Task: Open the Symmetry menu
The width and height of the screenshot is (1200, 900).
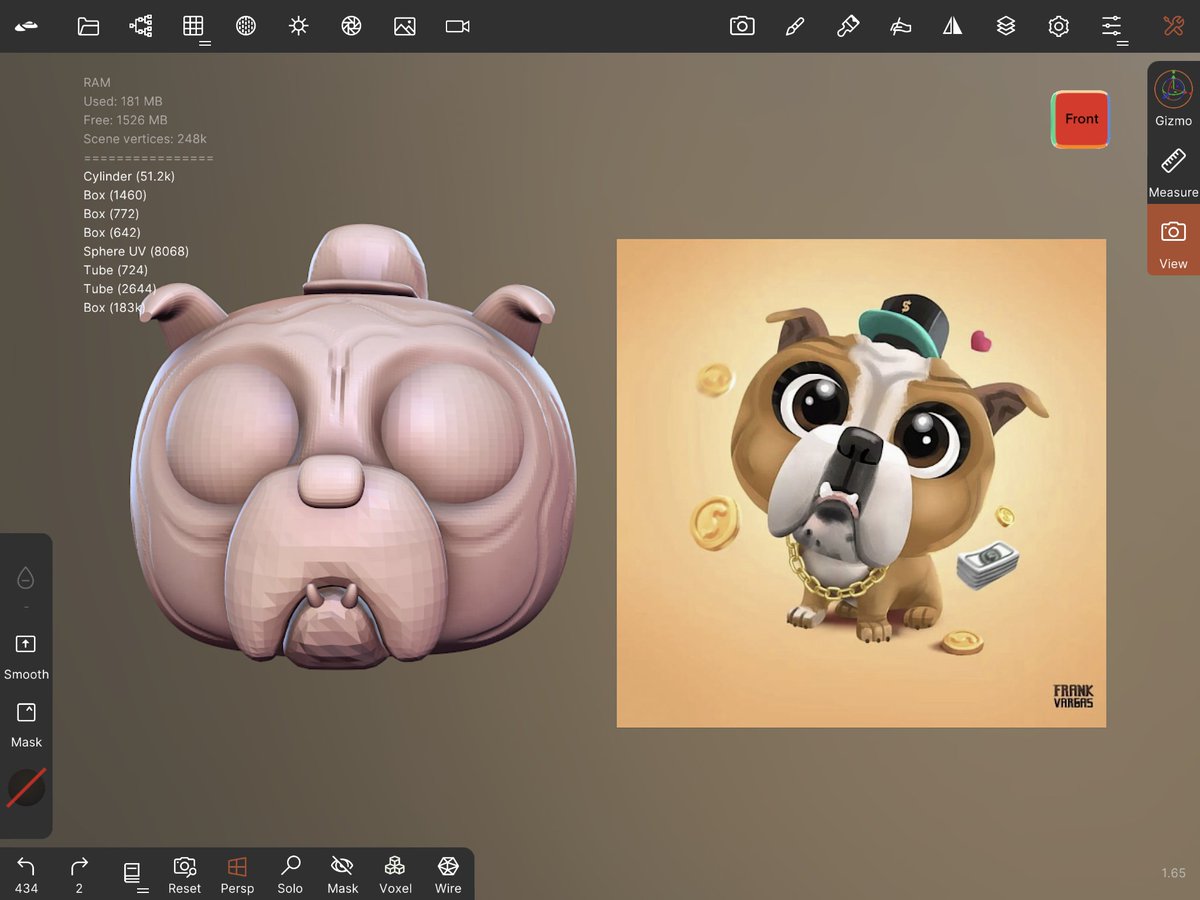Action: pyautogui.click(x=953, y=26)
